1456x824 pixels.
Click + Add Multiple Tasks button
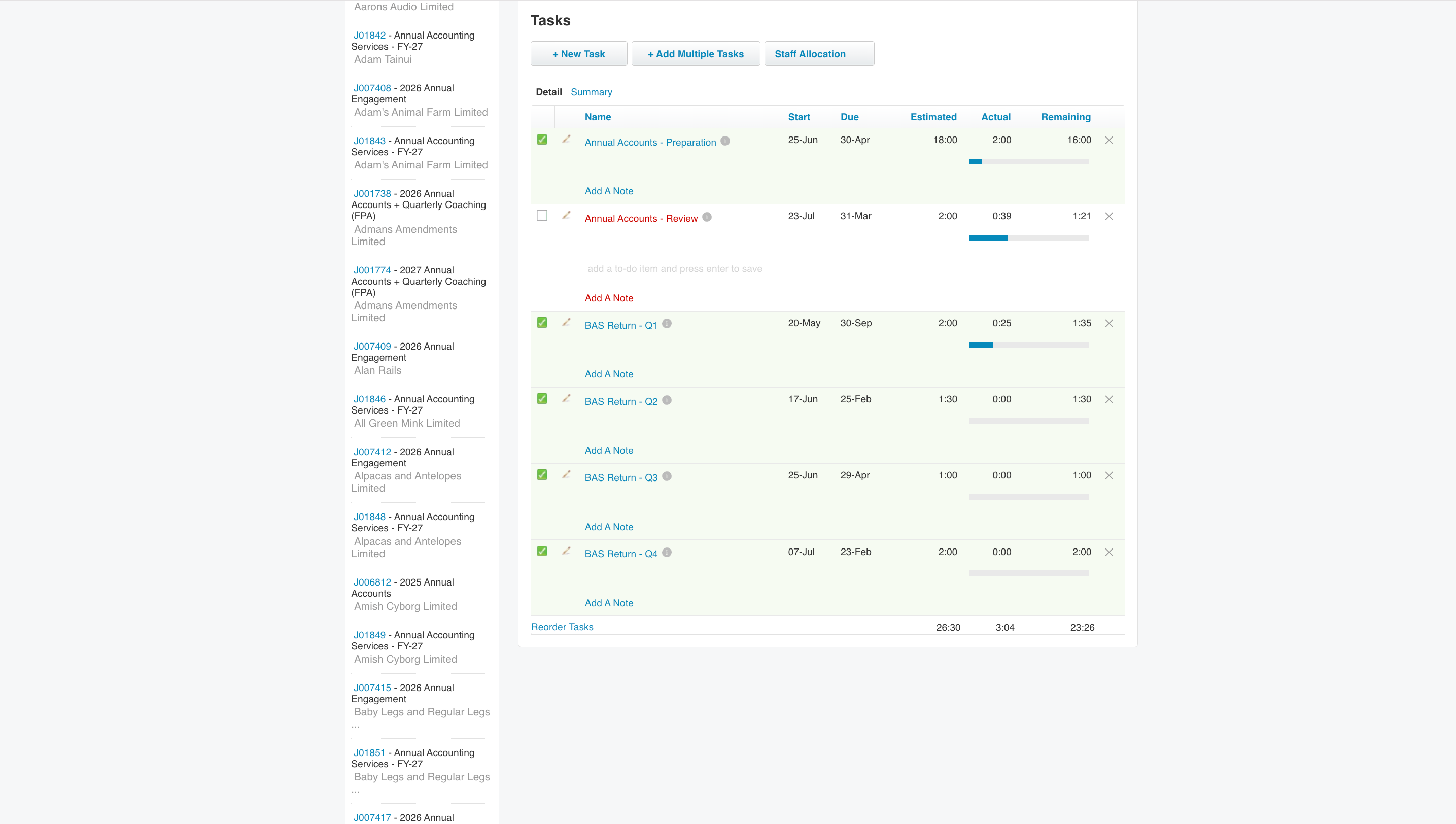696,54
